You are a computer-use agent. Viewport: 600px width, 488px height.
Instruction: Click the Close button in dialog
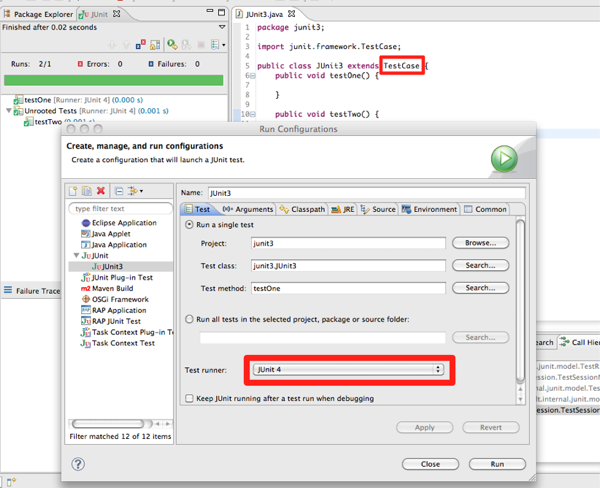tap(430, 464)
